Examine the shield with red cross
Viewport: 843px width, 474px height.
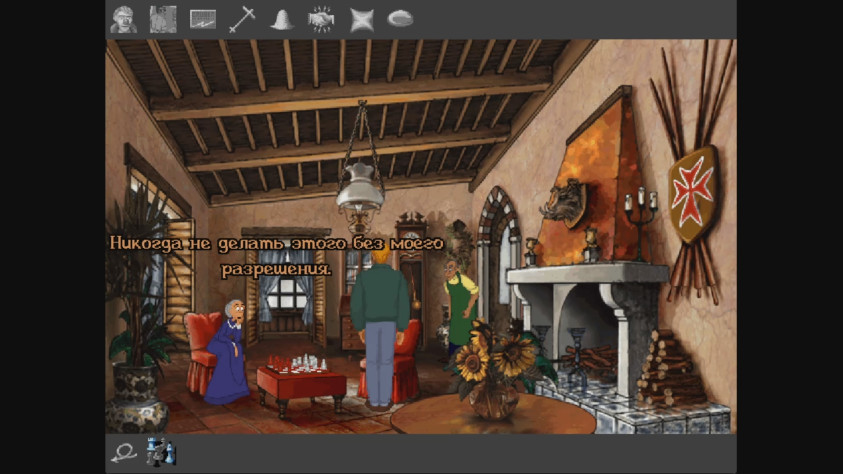point(692,193)
